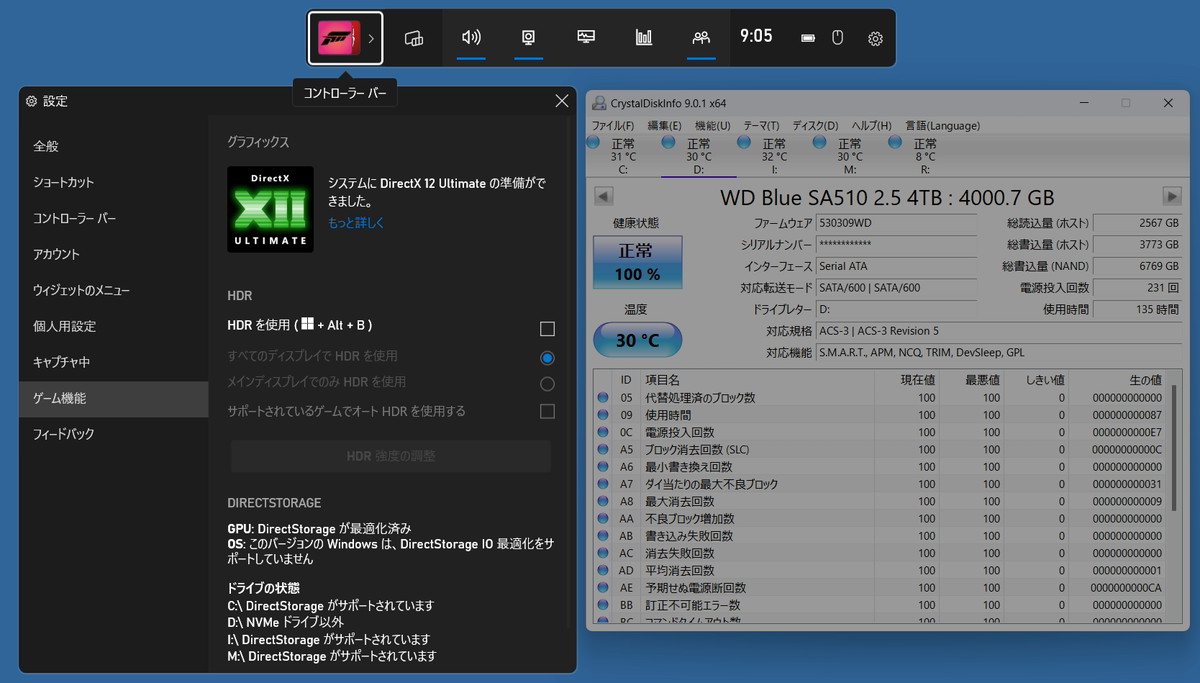This screenshot has height=683, width=1200.
Task: Open キャプチャ中 settings section
Action: (113, 362)
